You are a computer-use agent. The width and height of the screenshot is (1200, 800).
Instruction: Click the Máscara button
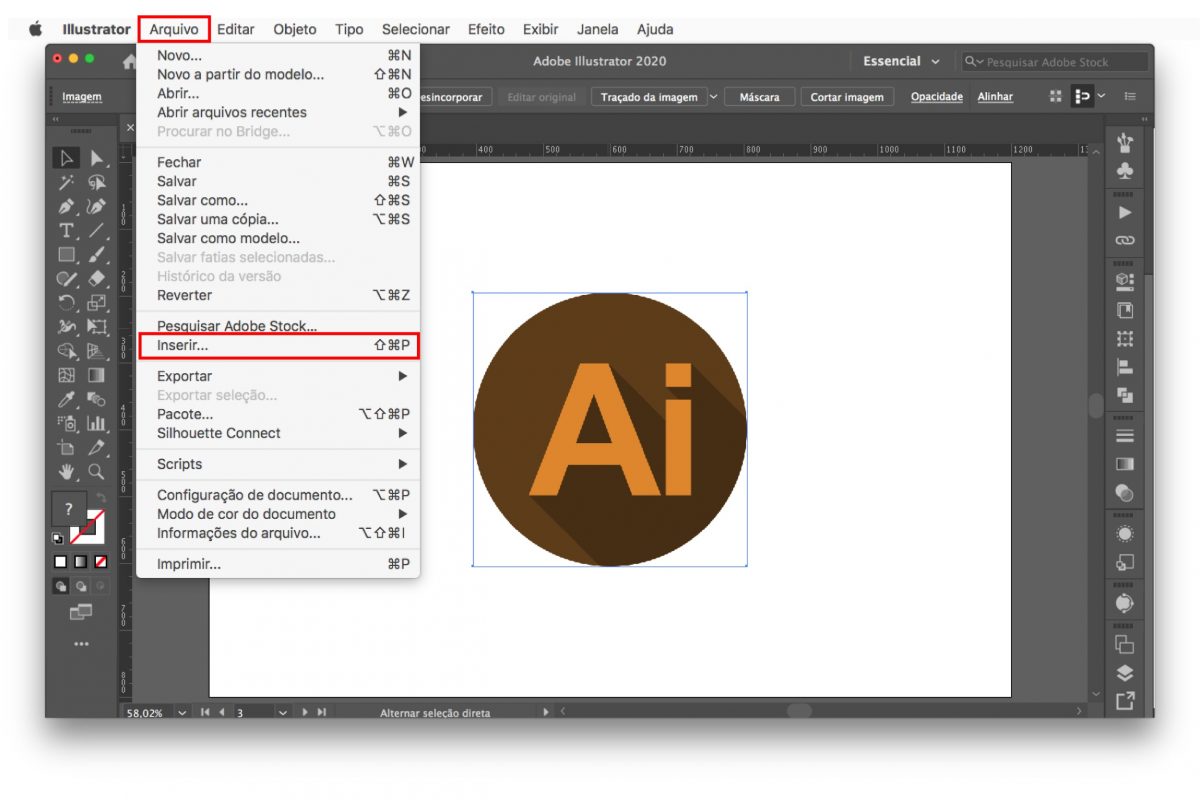[x=759, y=97]
